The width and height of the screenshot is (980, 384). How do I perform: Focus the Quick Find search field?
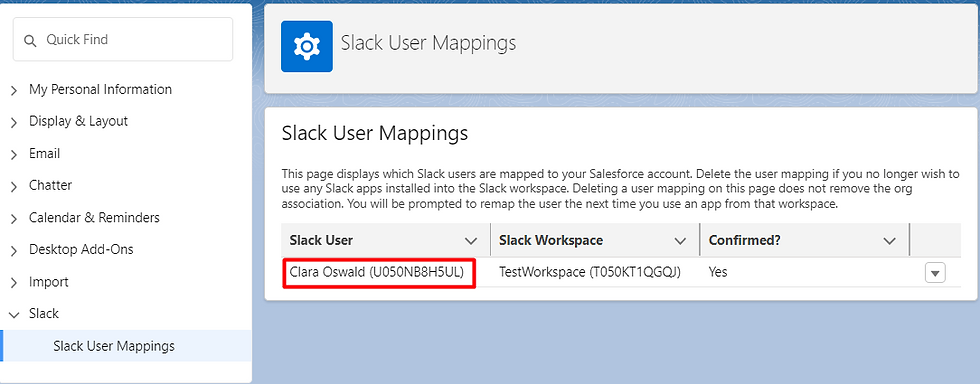[x=123, y=39]
